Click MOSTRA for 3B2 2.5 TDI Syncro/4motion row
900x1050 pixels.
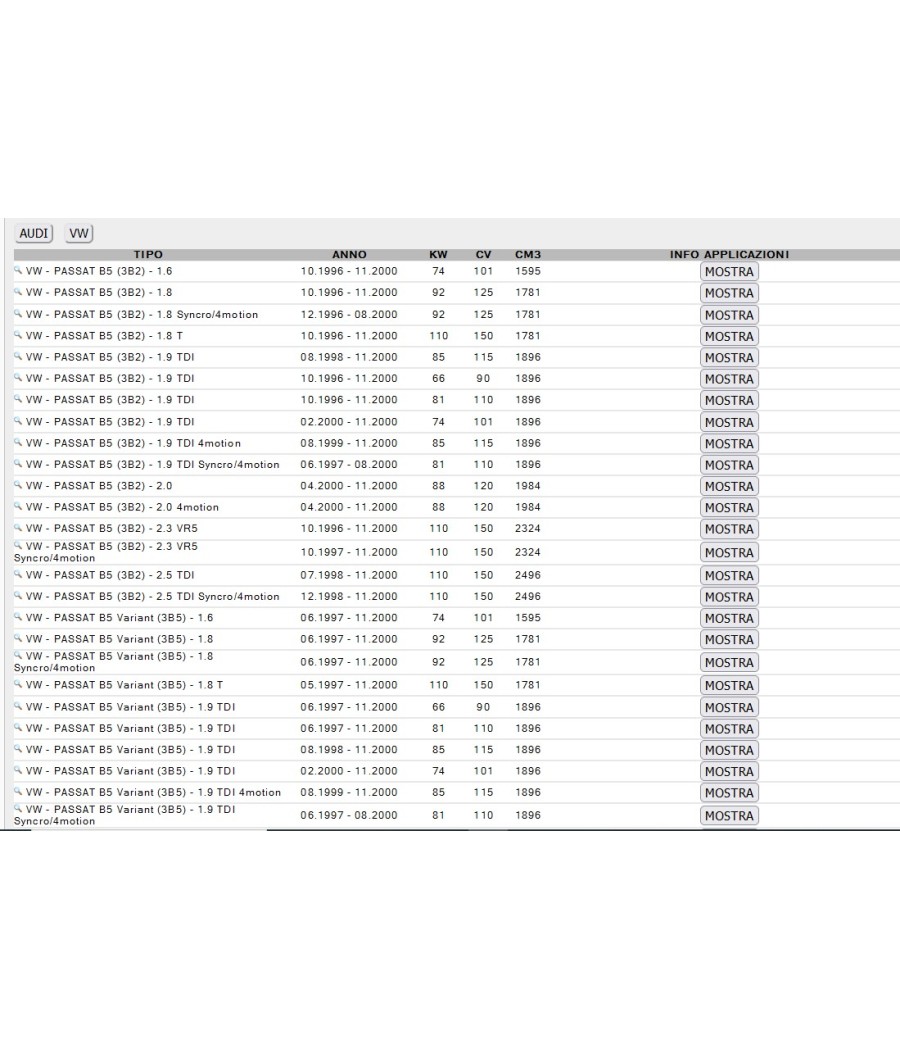729,597
